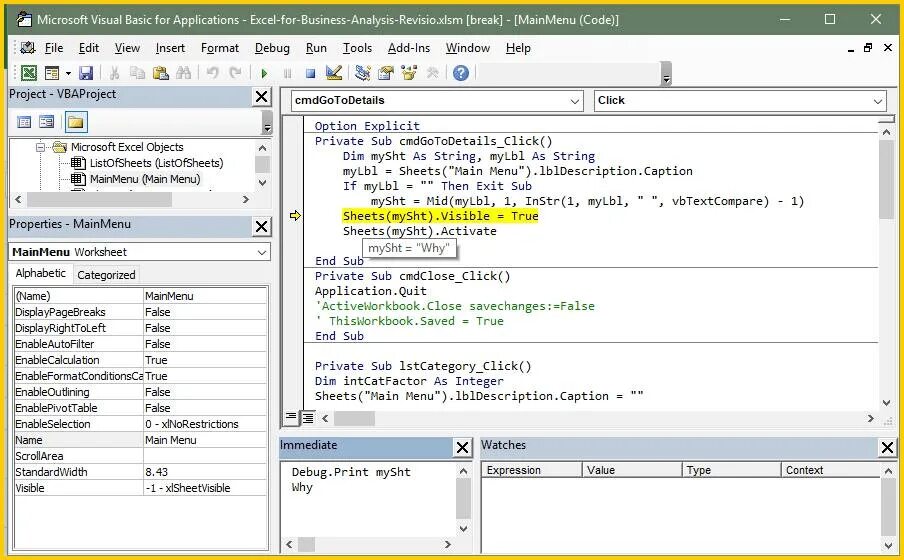Image resolution: width=904 pixels, height=560 pixels.
Task: Toggle Folders button in Project panel
Action: click(x=76, y=122)
